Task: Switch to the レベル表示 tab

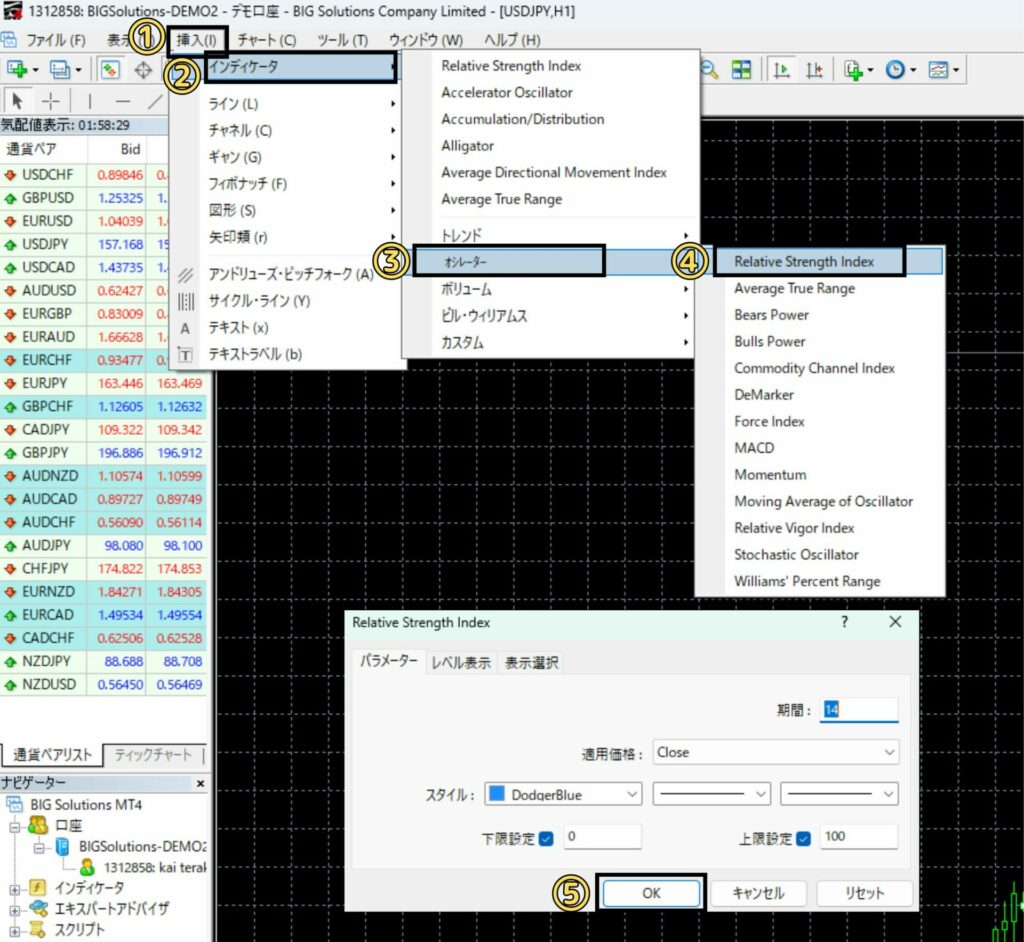Action: pyautogui.click(x=461, y=663)
